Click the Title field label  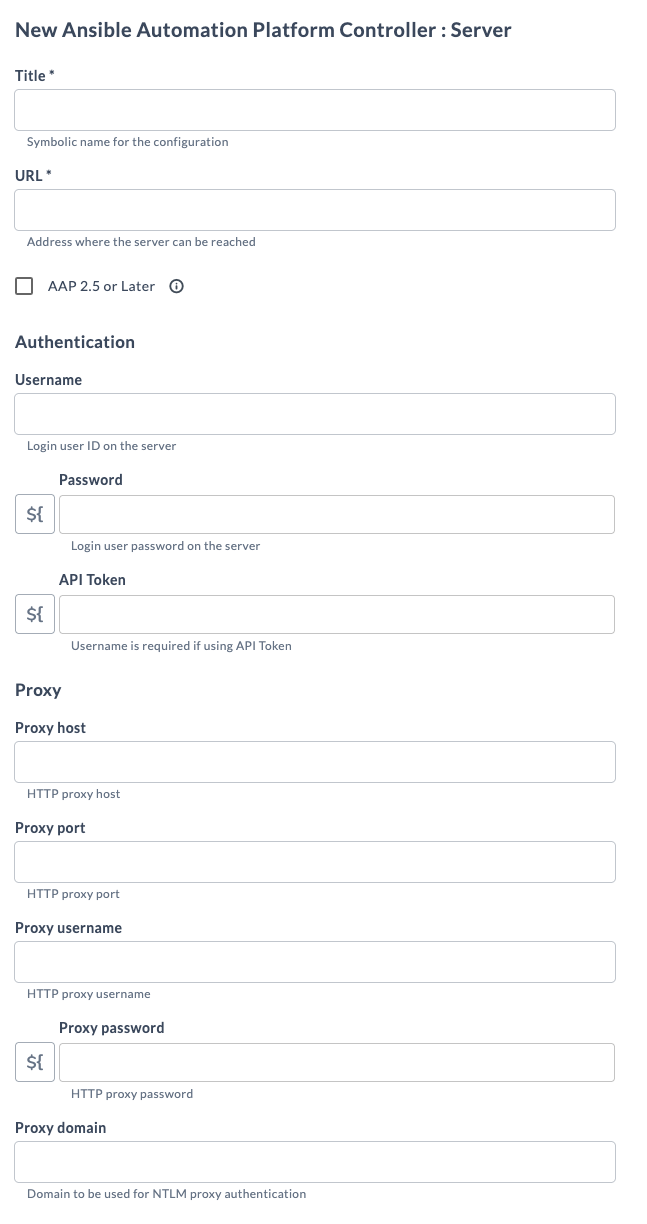coord(30,76)
